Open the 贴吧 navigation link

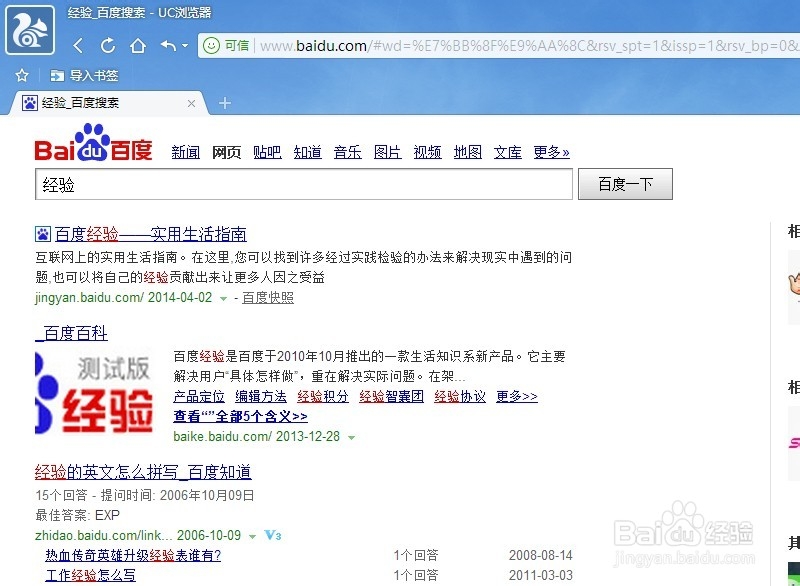coord(267,152)
